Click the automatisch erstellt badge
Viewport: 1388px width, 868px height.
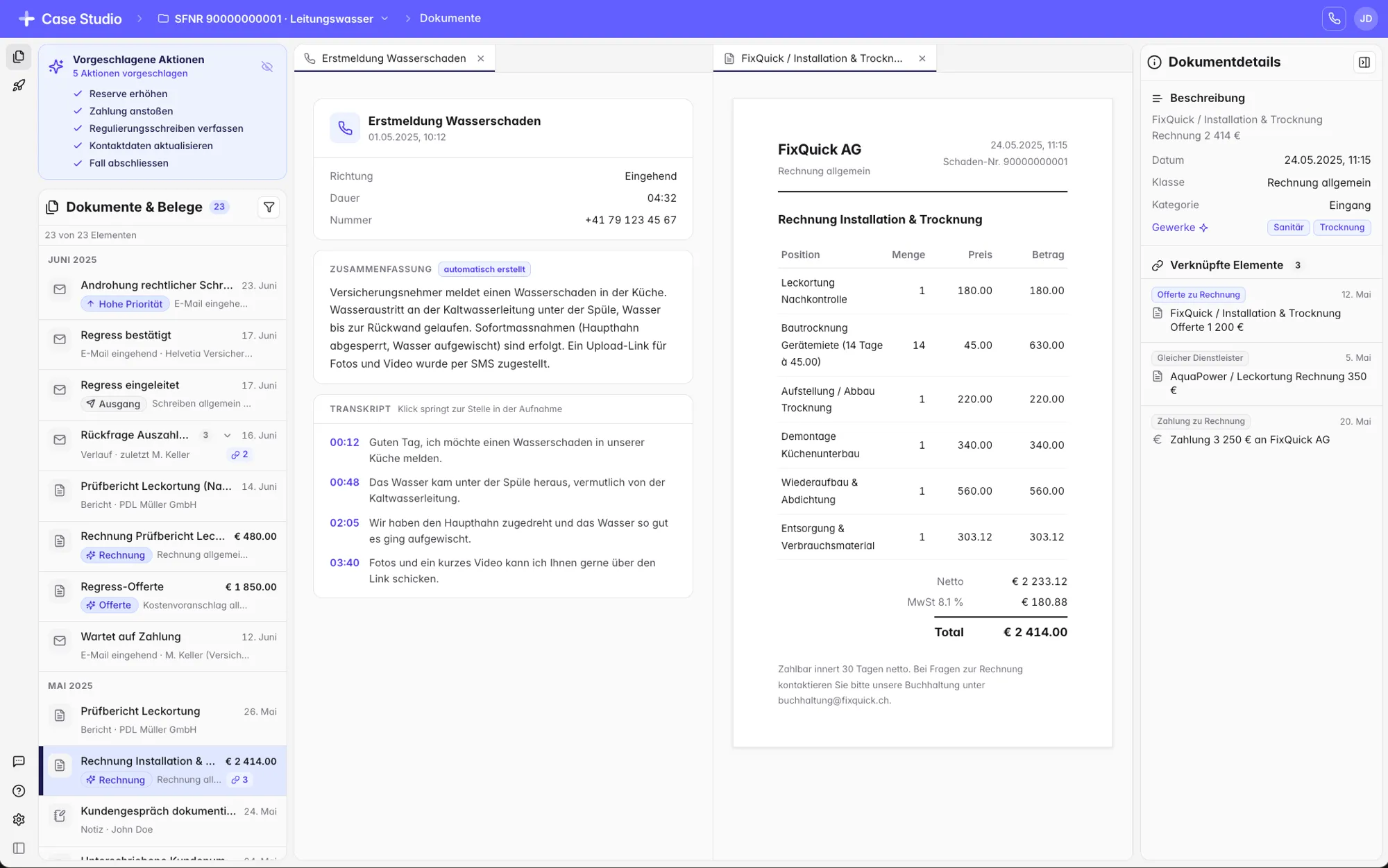pos(484,269)
